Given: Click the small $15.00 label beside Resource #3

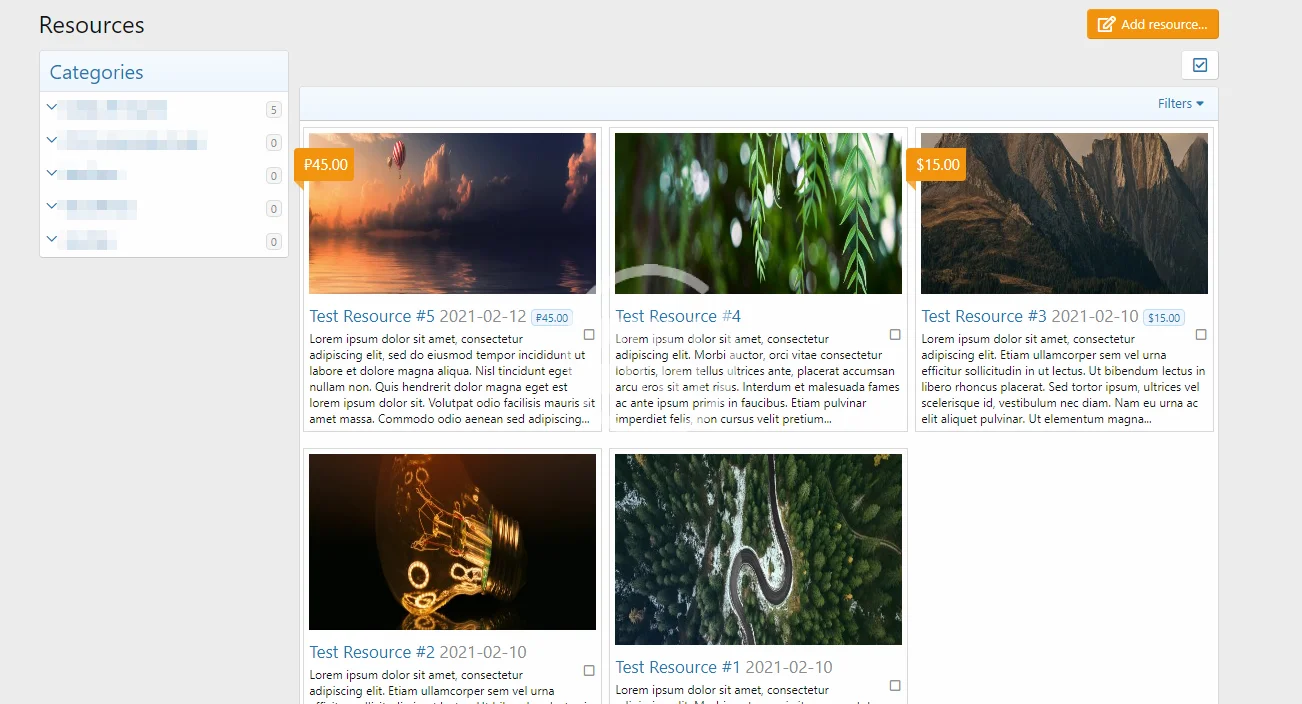Looking at the screenshot, I should point(1164,318).
